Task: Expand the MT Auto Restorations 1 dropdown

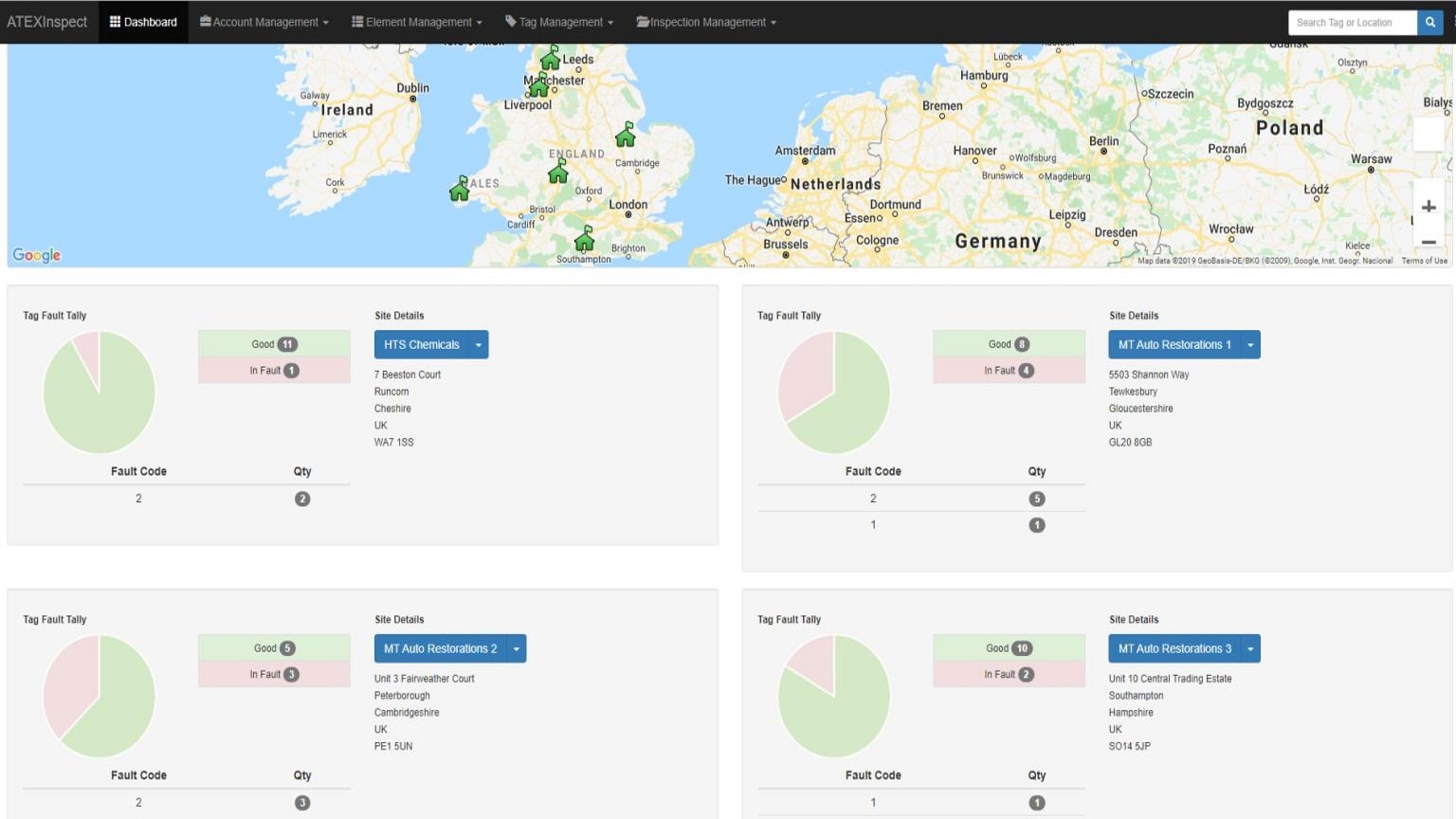Action: (1250, 345)
